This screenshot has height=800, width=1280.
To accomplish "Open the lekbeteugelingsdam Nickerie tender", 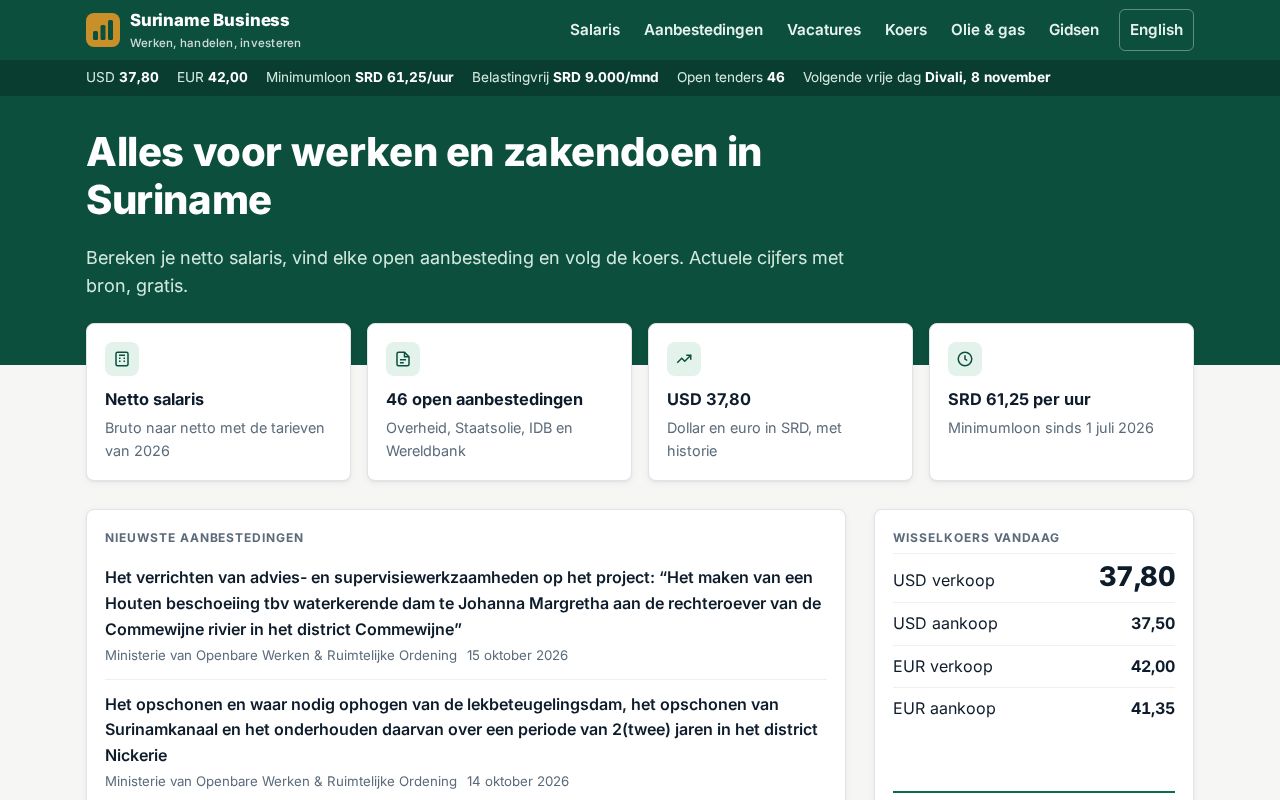I will [462, 729].
